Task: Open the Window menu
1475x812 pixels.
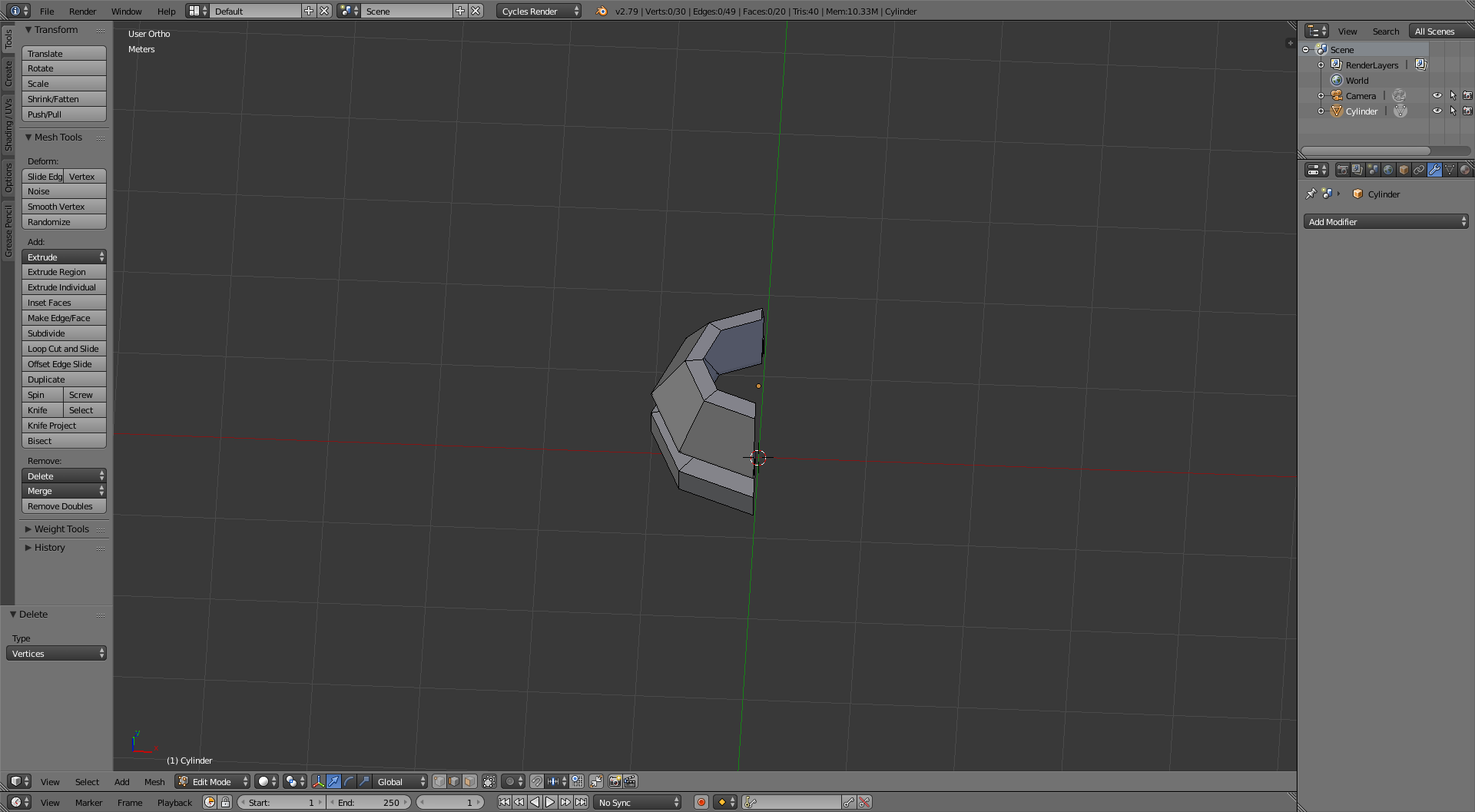Action: pyautogui.click(x=126, y=12)
